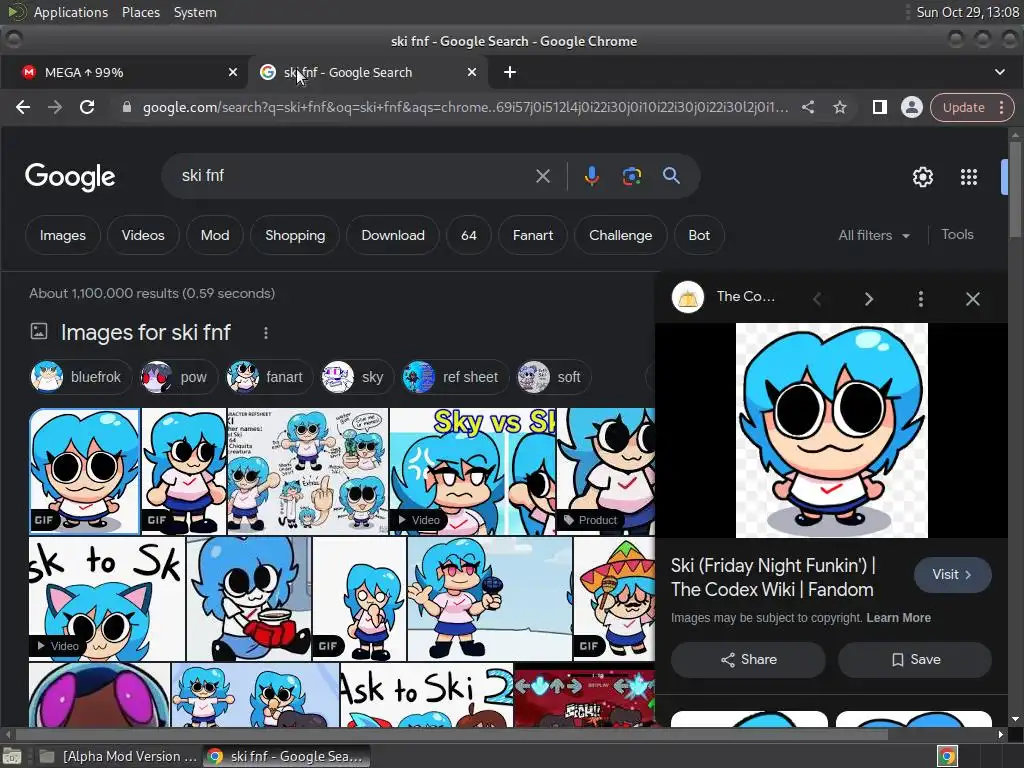1024x768 pixels.
Task: Go back to the previous page
Action: point(23,107)
